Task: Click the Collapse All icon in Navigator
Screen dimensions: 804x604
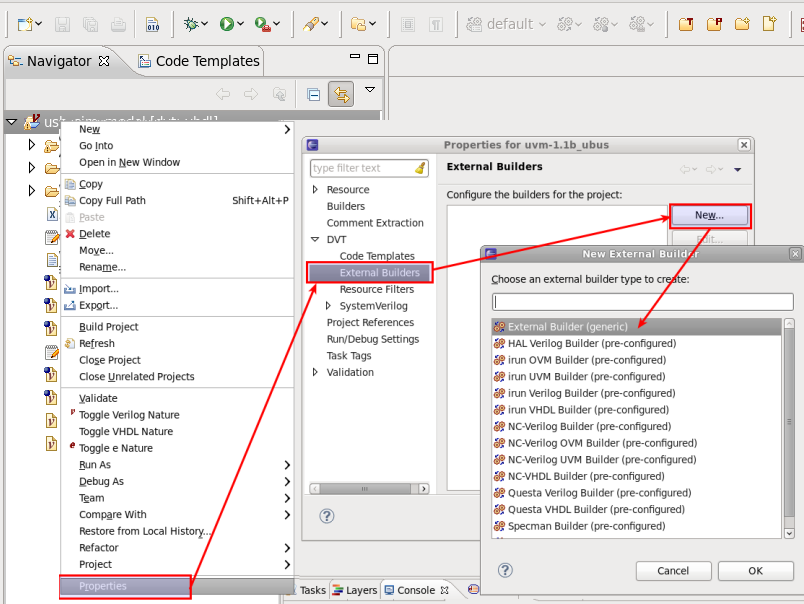Action: coord(314,94)
